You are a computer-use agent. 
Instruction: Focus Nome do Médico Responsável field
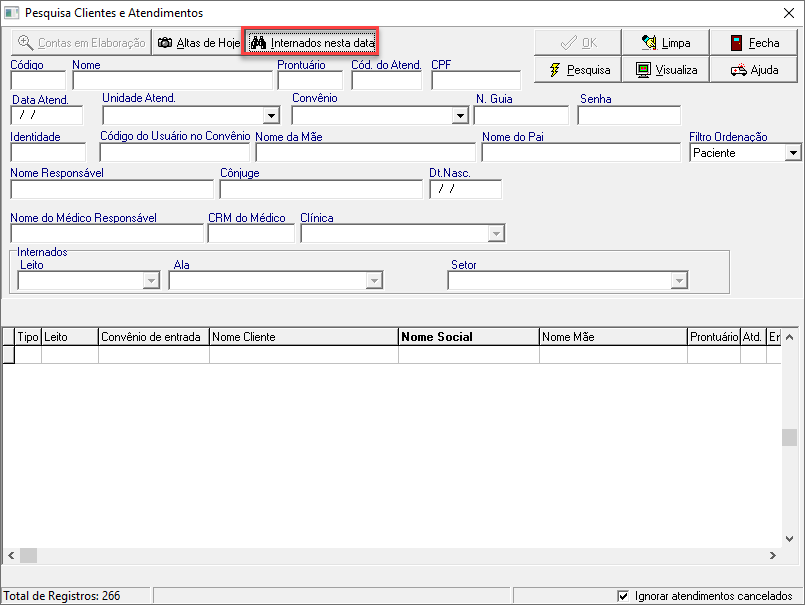tap(107, 234)
